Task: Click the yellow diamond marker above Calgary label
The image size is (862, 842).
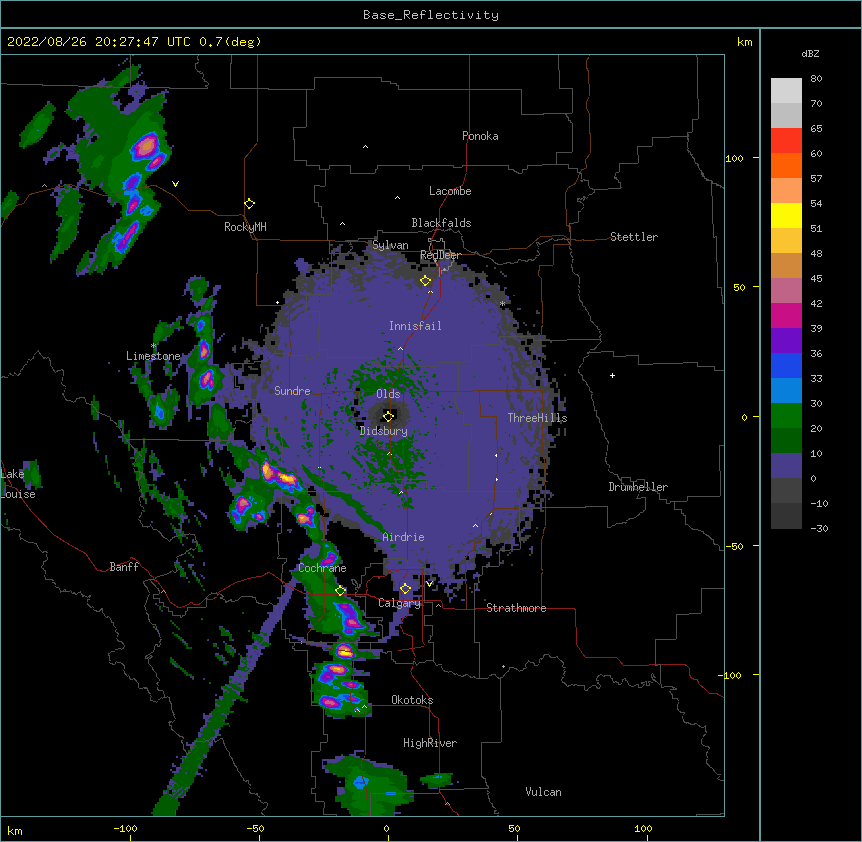Action: click(x=405, y=589)
